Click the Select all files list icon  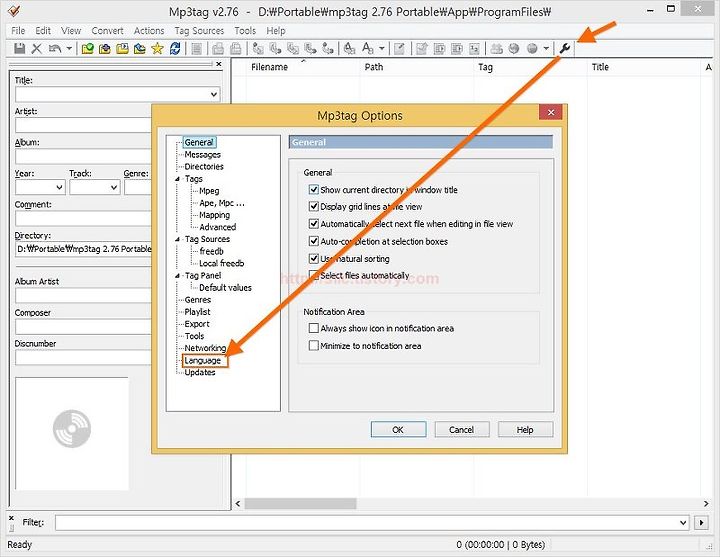(197, 48)
